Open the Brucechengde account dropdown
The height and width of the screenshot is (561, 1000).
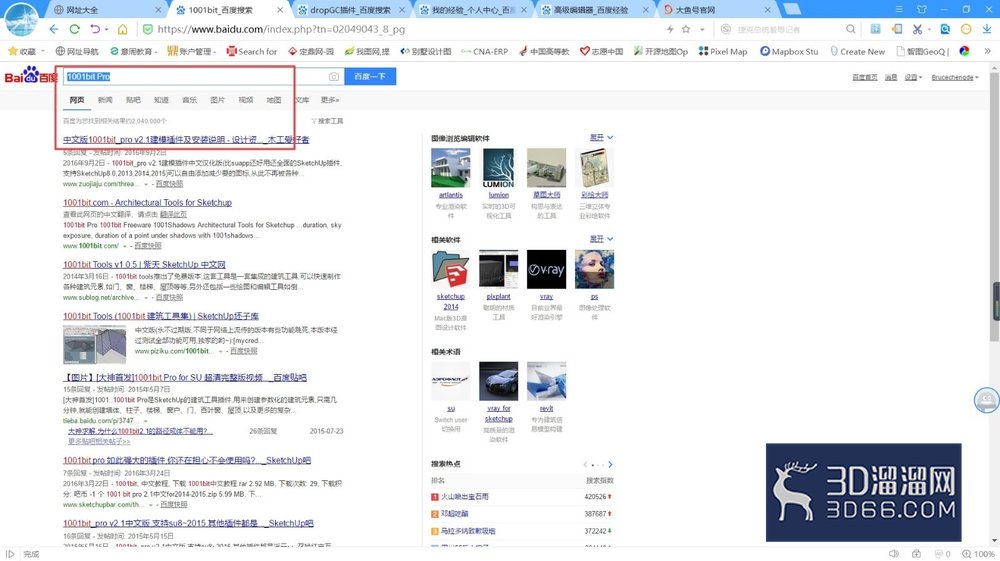[955, 77]
